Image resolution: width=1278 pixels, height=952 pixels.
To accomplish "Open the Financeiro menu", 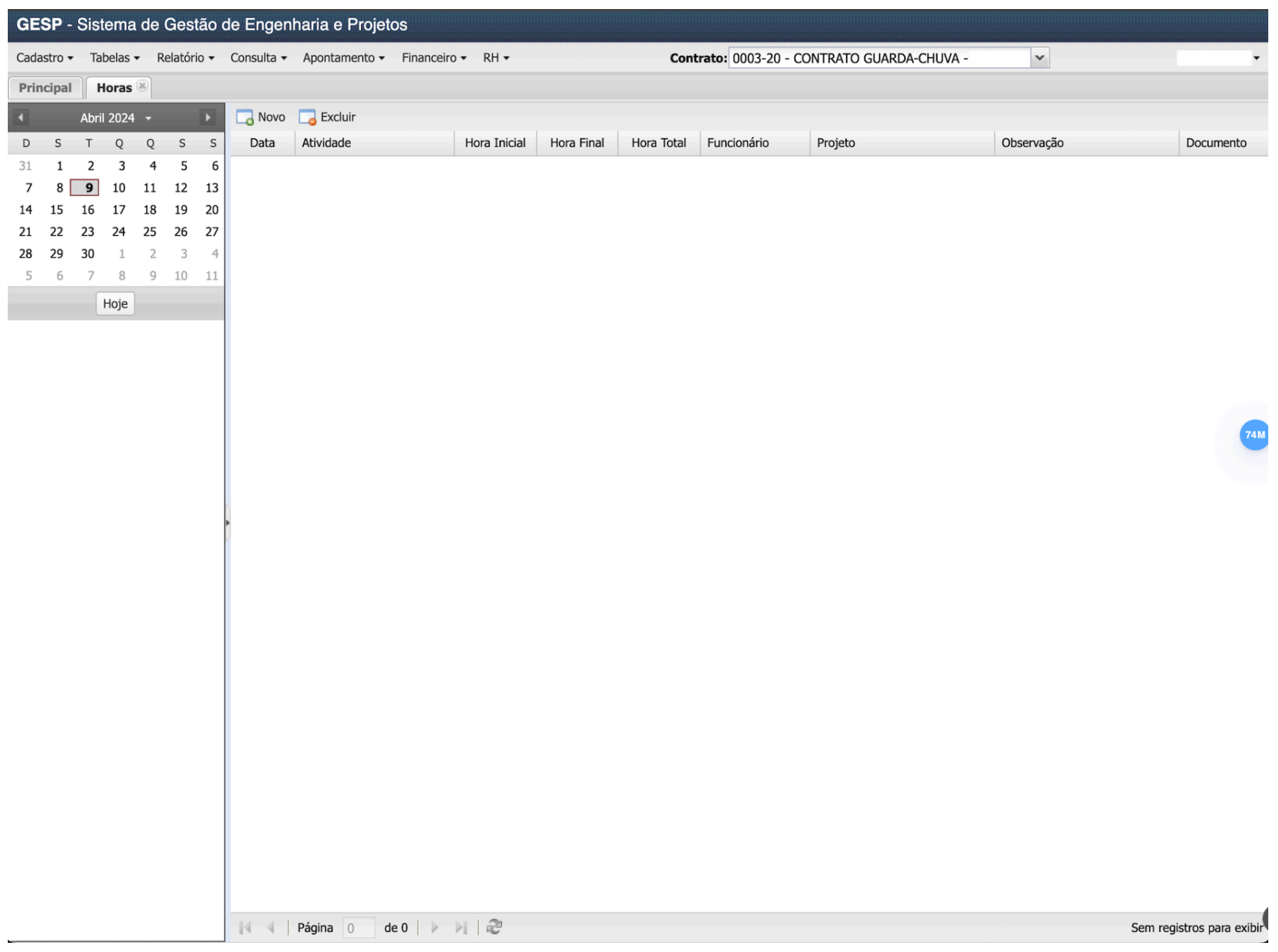I will point(433,58).
